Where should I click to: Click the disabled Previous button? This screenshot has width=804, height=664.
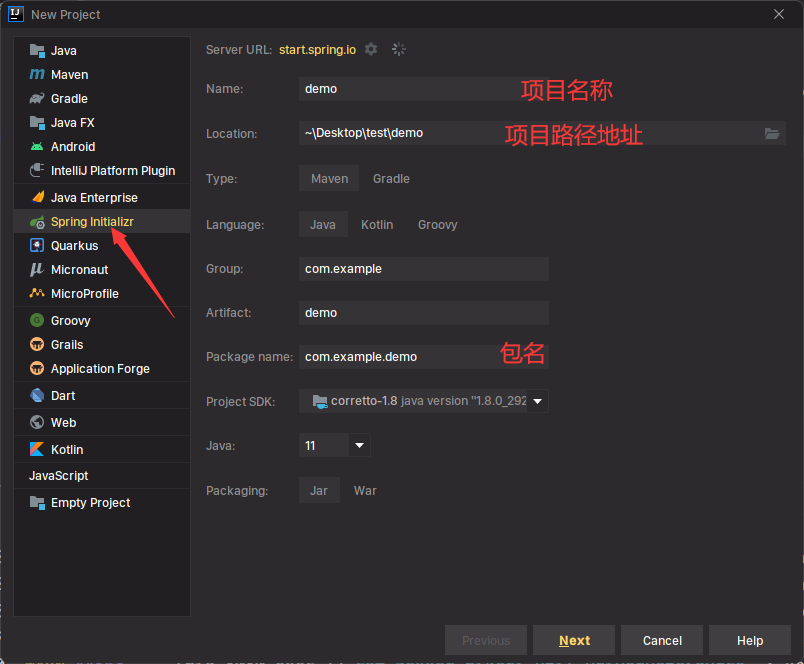pos(486,640)
